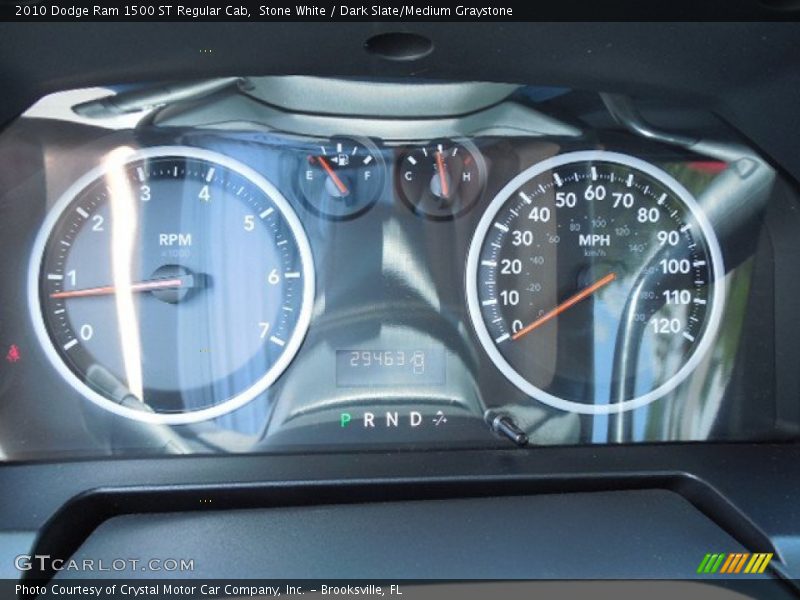800x600 pixels.
Task: Click the '2010 Dodge Ram 1500 ST Regular Cab' caption
Action: pos(132,11)
